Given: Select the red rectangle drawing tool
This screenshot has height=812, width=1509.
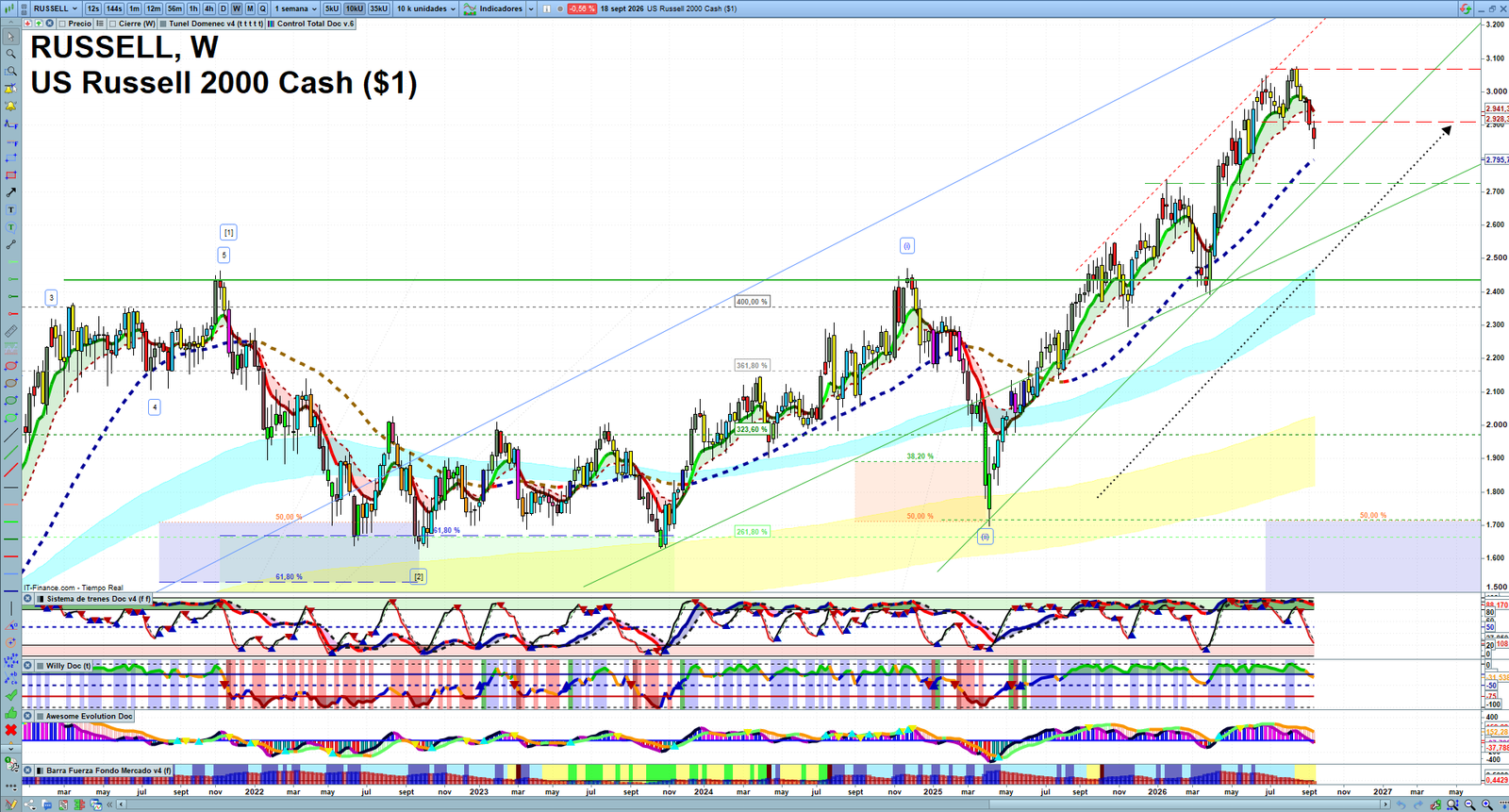Looking at the screenshot, I should click(x=11, y=175).
